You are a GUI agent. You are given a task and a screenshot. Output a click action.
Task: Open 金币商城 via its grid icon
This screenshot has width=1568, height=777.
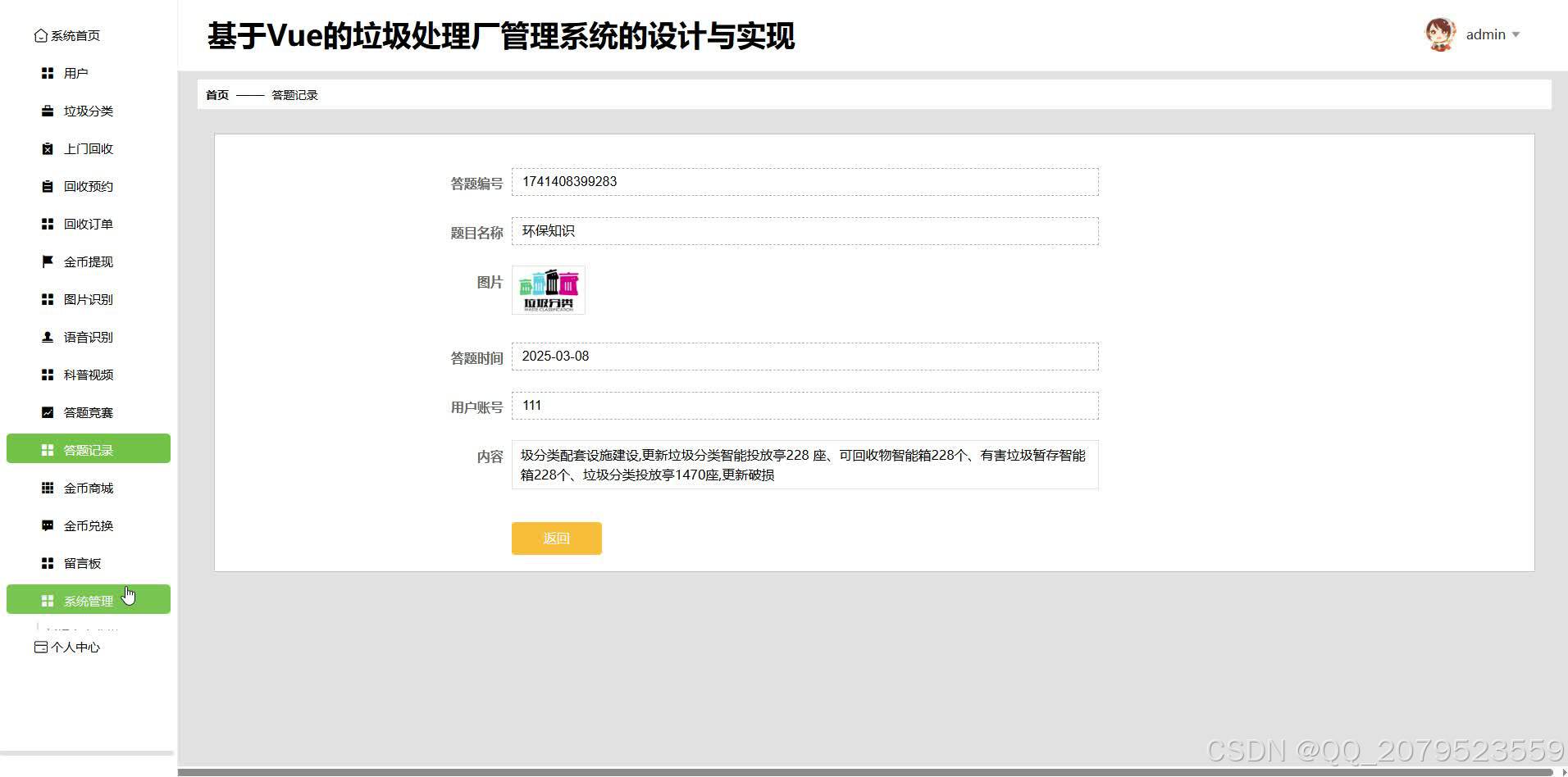point(47,487)
